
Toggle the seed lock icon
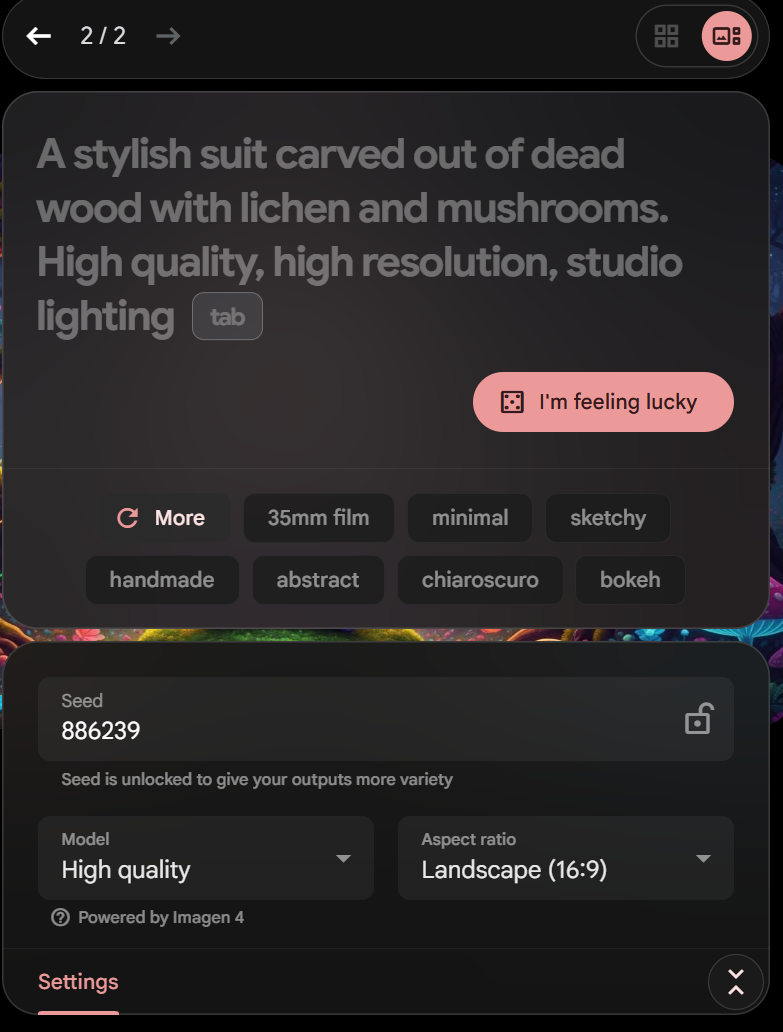coord(697,719)
